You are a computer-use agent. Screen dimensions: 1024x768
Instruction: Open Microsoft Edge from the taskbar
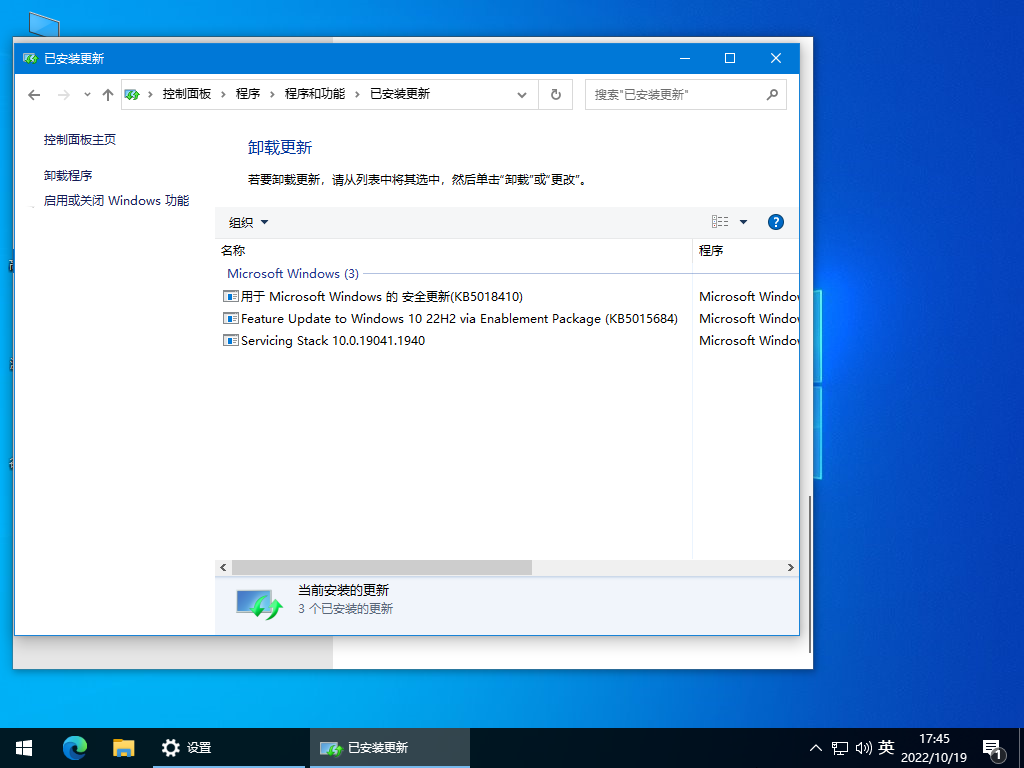[x=74, y=747]
